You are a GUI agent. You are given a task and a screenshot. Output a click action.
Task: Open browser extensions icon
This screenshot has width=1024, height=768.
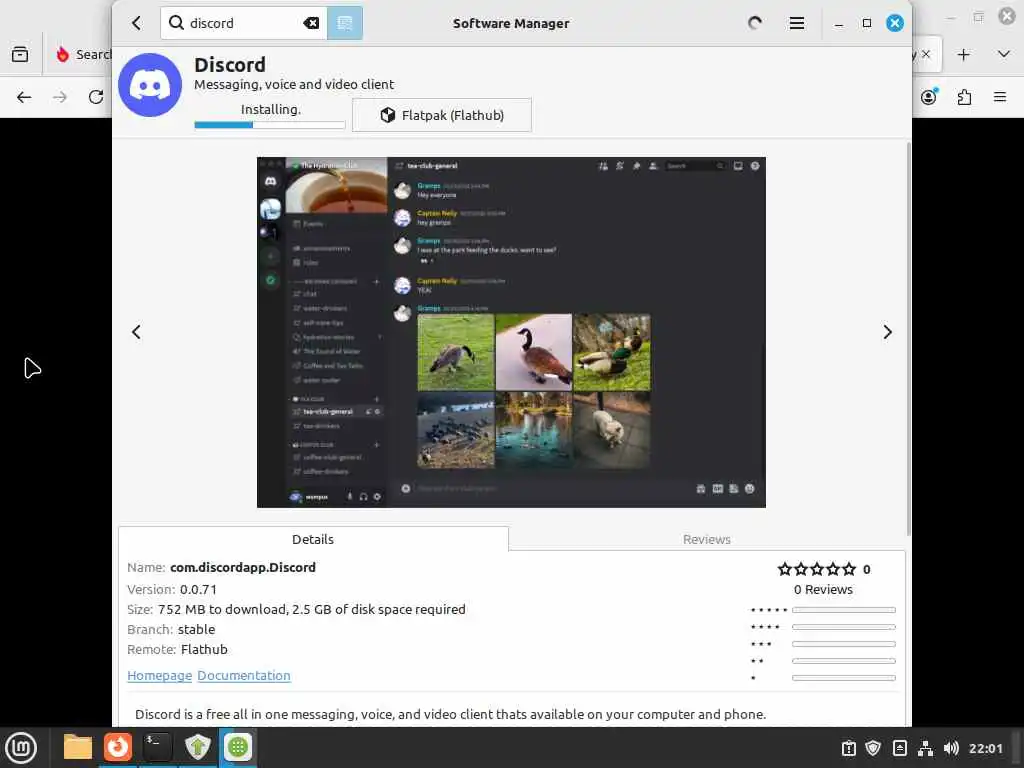[x=965, y=97]
